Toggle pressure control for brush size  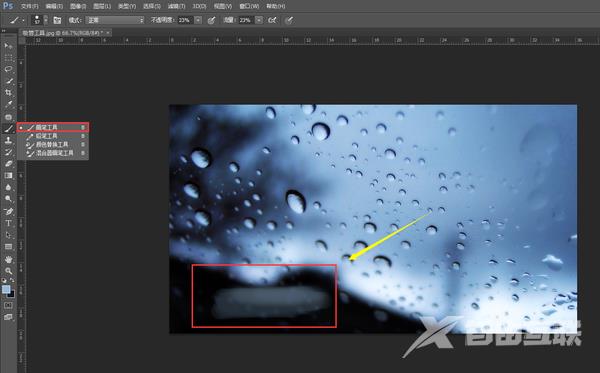289,20
